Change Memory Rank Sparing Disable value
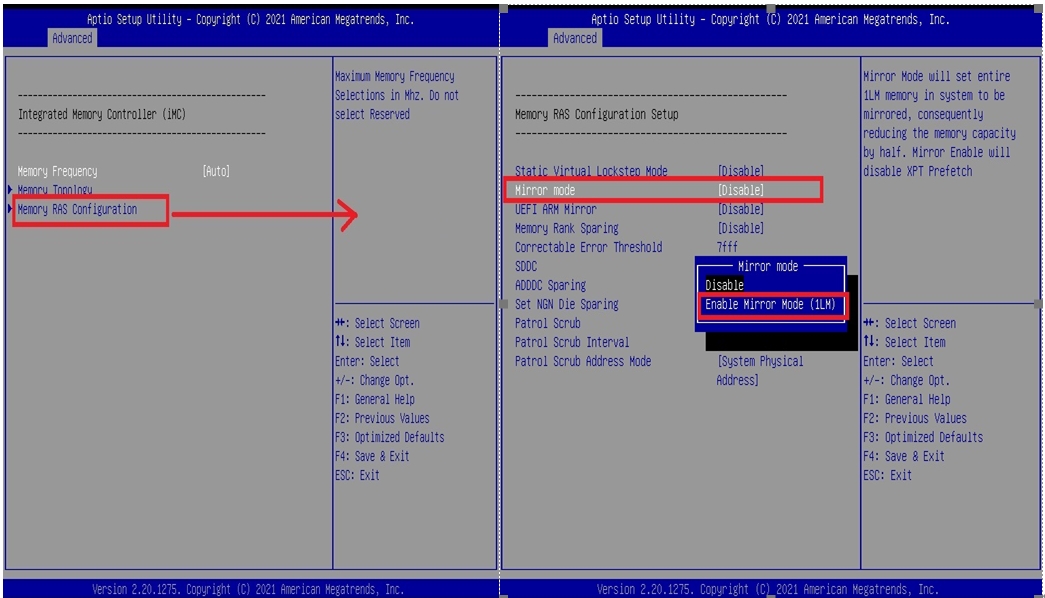 (x=740, y=228)
